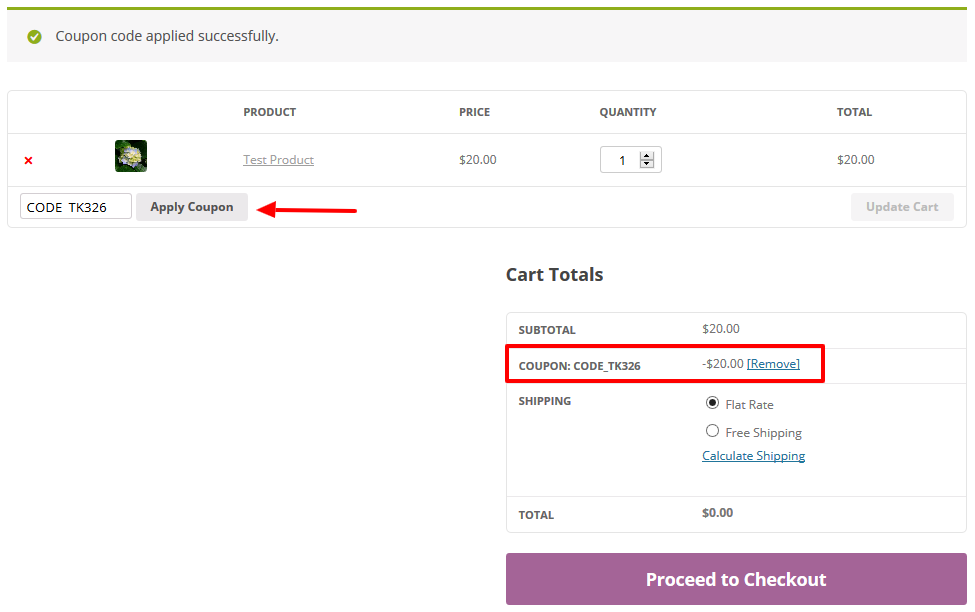Click the coupon applied success message

[167, 36]
